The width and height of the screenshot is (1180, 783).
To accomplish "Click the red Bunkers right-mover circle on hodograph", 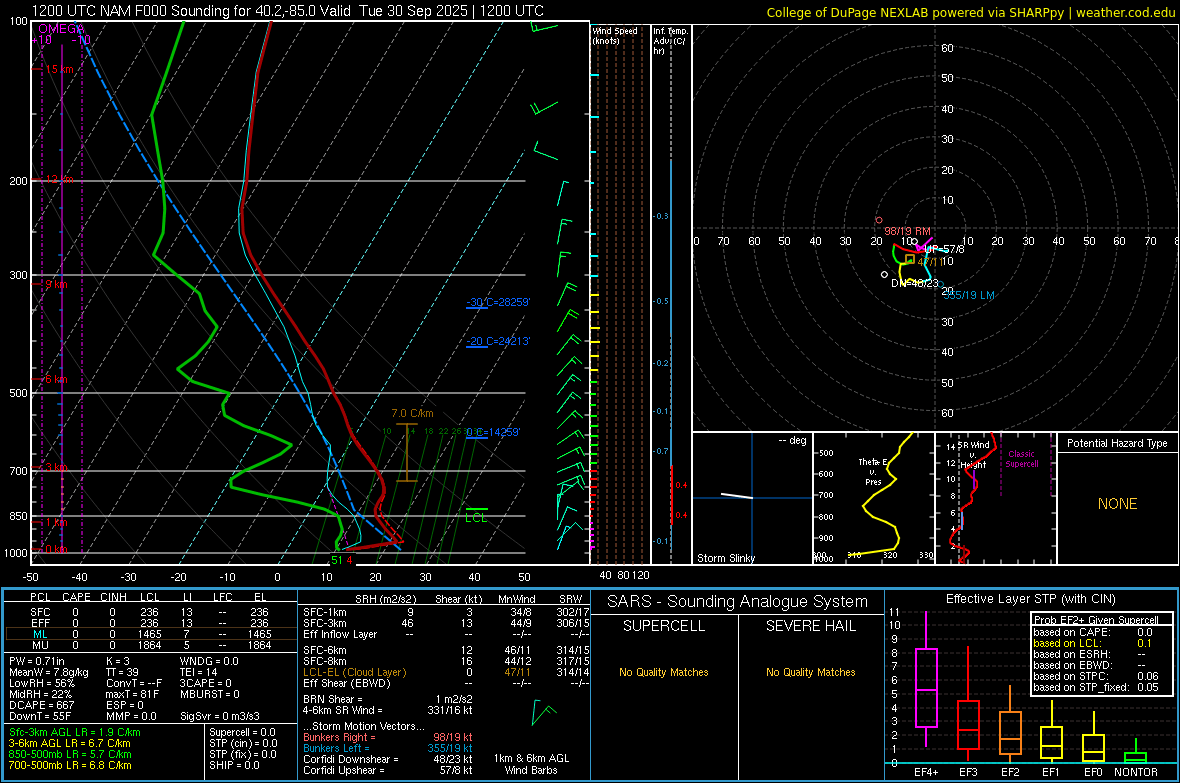I will [x=878, y=220].
